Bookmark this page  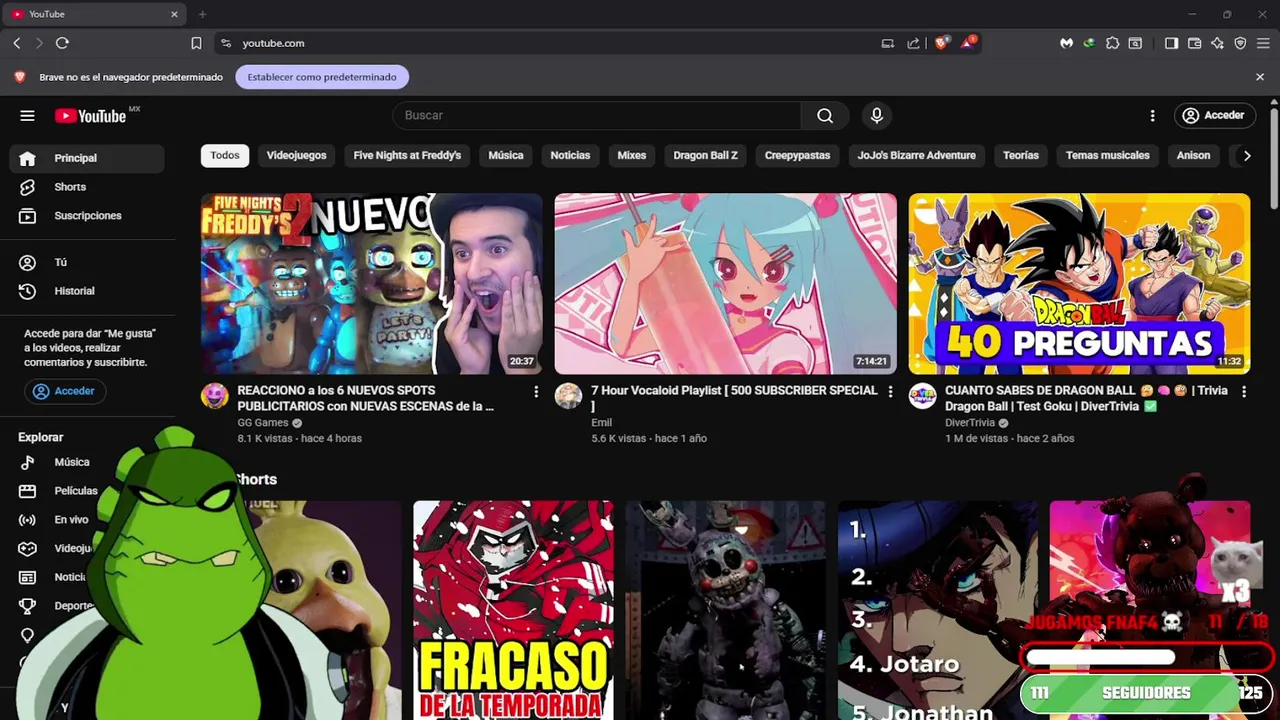tap(196, 43)
